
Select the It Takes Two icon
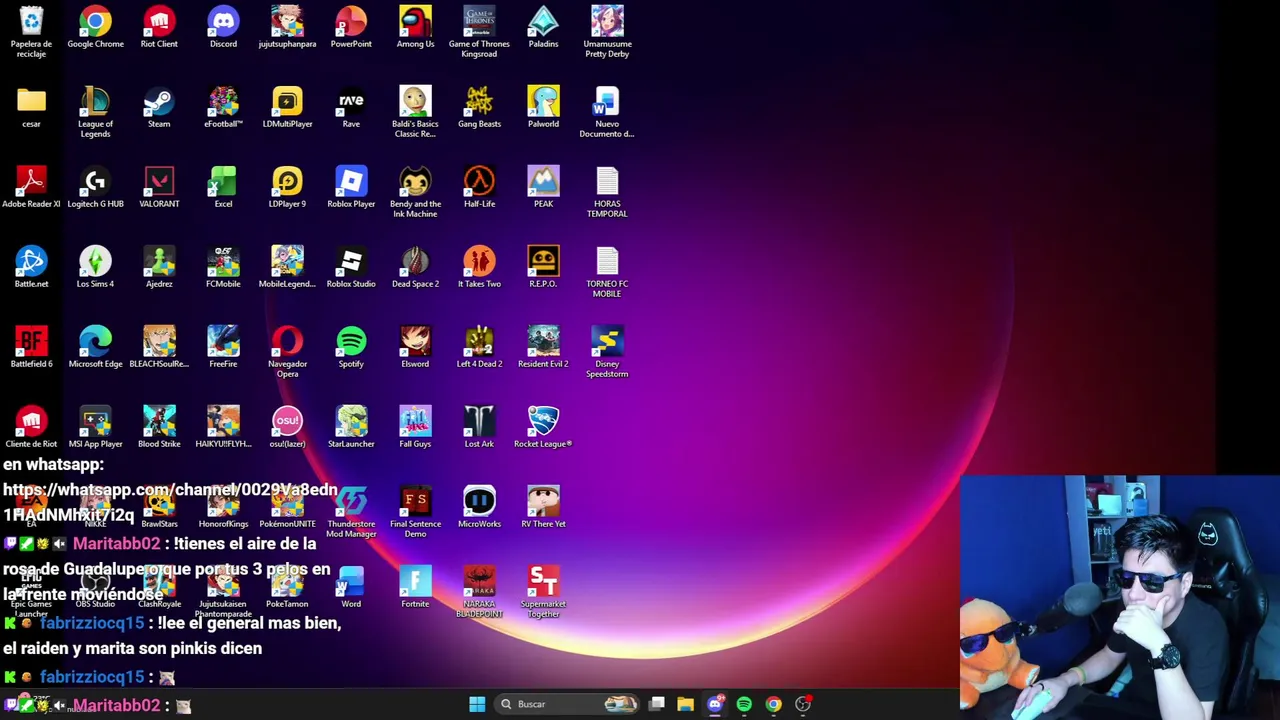(479, 268)
